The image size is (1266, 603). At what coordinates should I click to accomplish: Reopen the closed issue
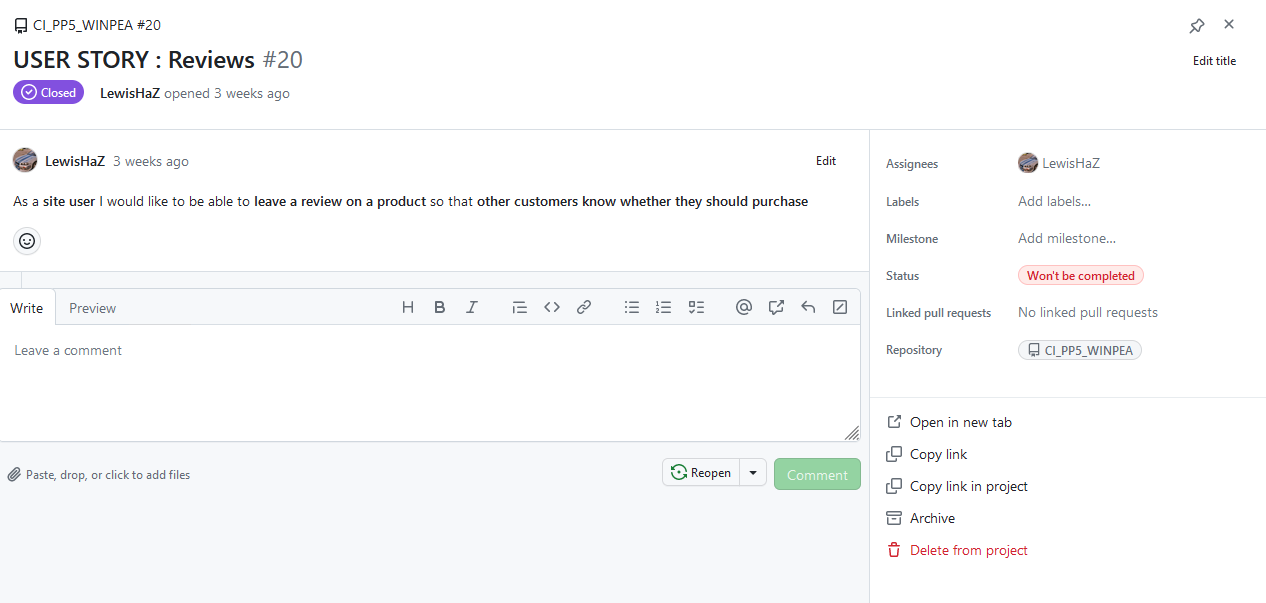click(701, 473)
